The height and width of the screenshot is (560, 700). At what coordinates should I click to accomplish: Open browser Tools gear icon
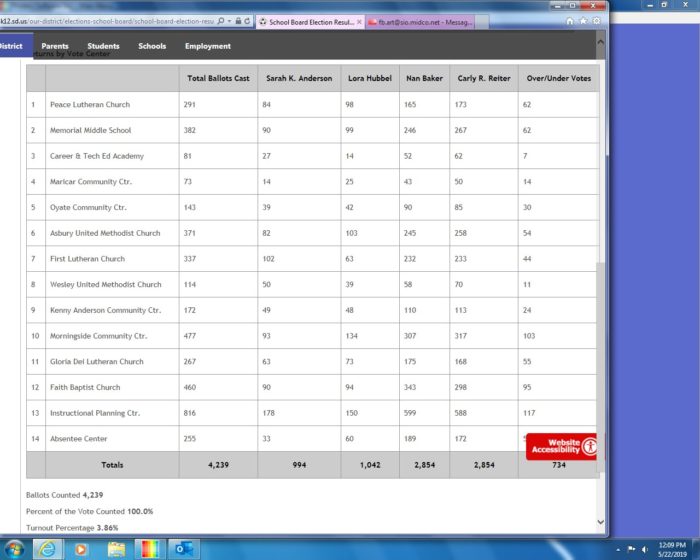tap(596, 21)
